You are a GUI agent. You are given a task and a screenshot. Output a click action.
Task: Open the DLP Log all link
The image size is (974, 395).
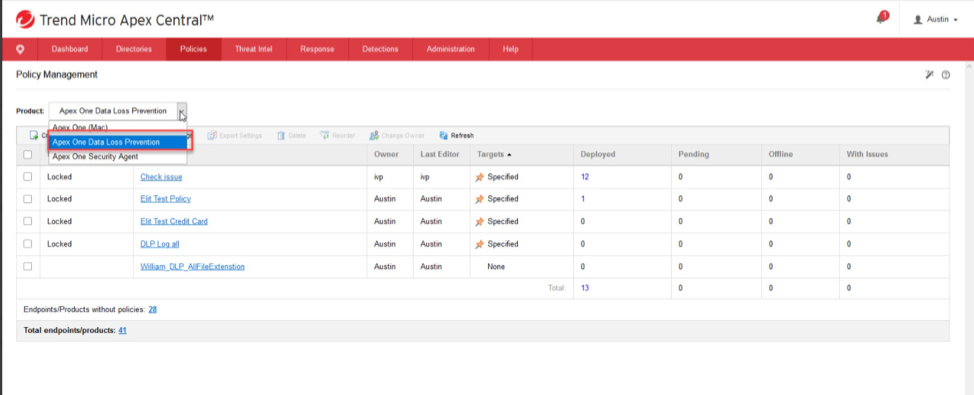[160, 244]
